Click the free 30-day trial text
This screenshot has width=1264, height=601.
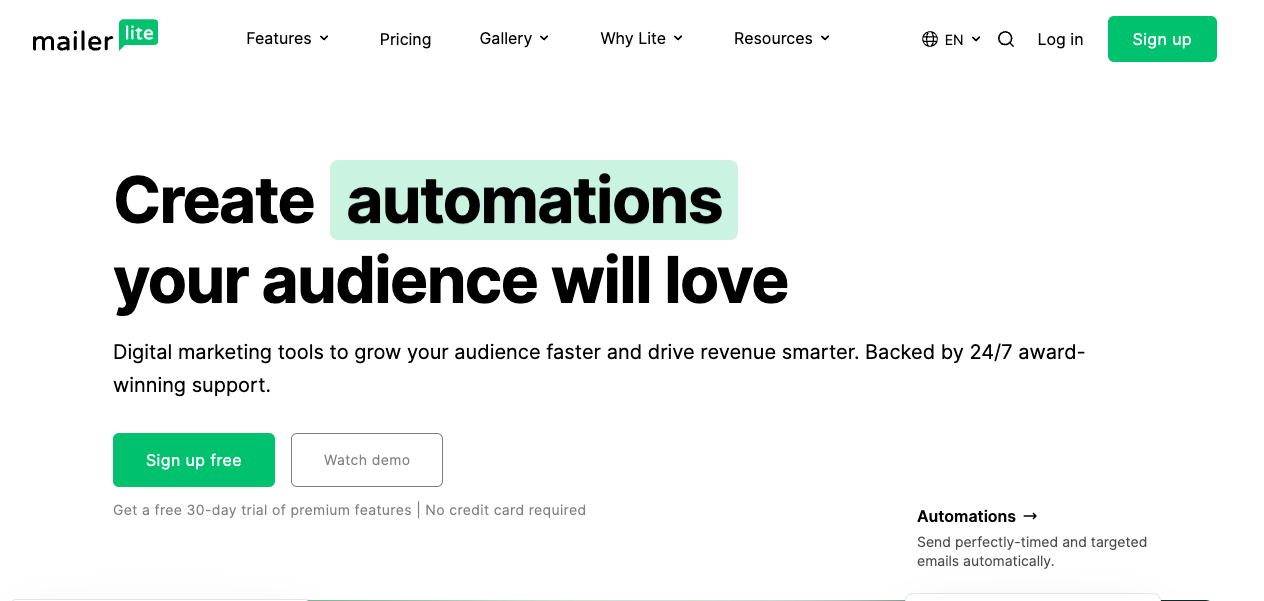pyautogui.click(x=262, y=510)
